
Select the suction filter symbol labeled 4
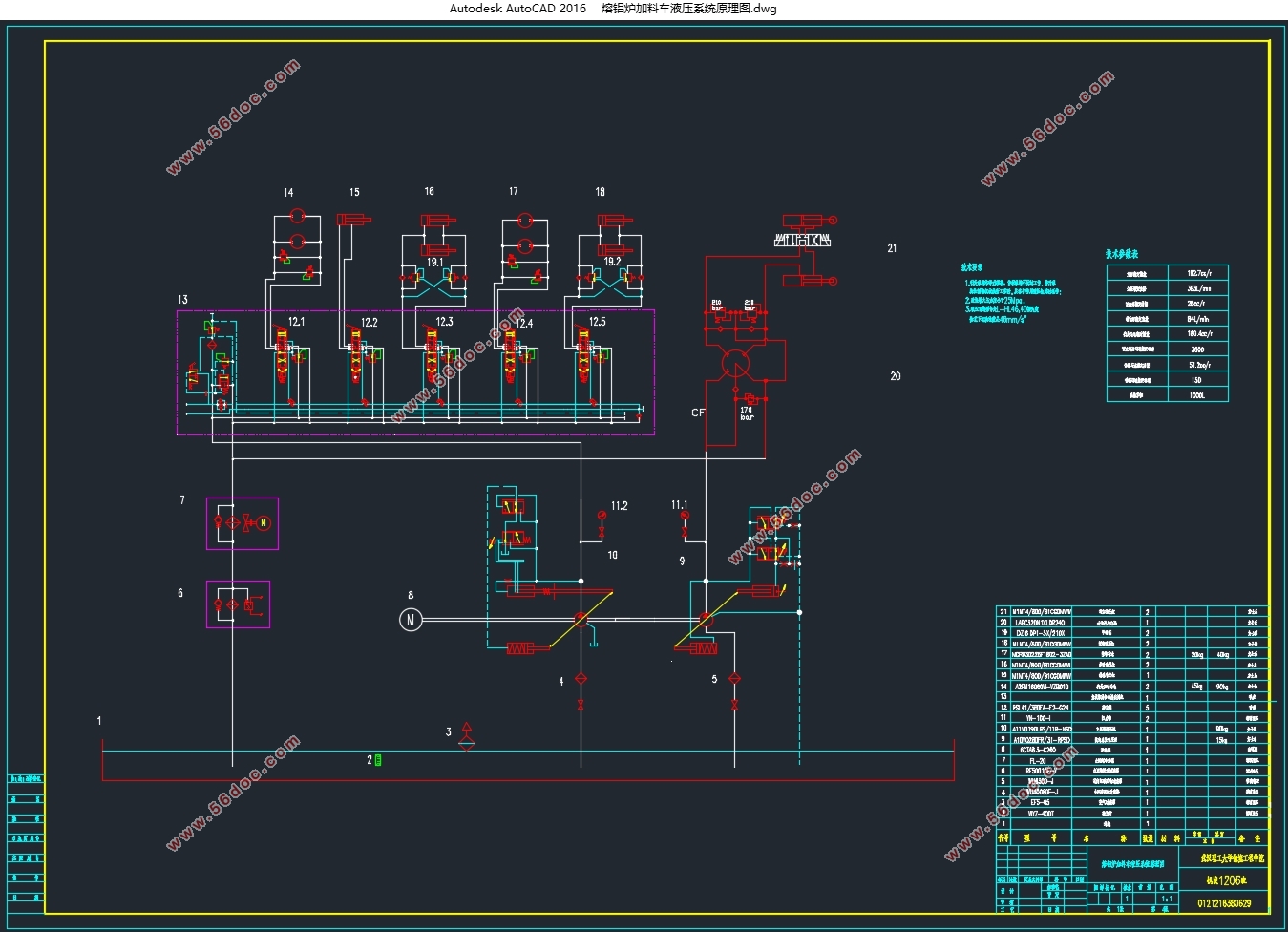click(x=581, y=679)
